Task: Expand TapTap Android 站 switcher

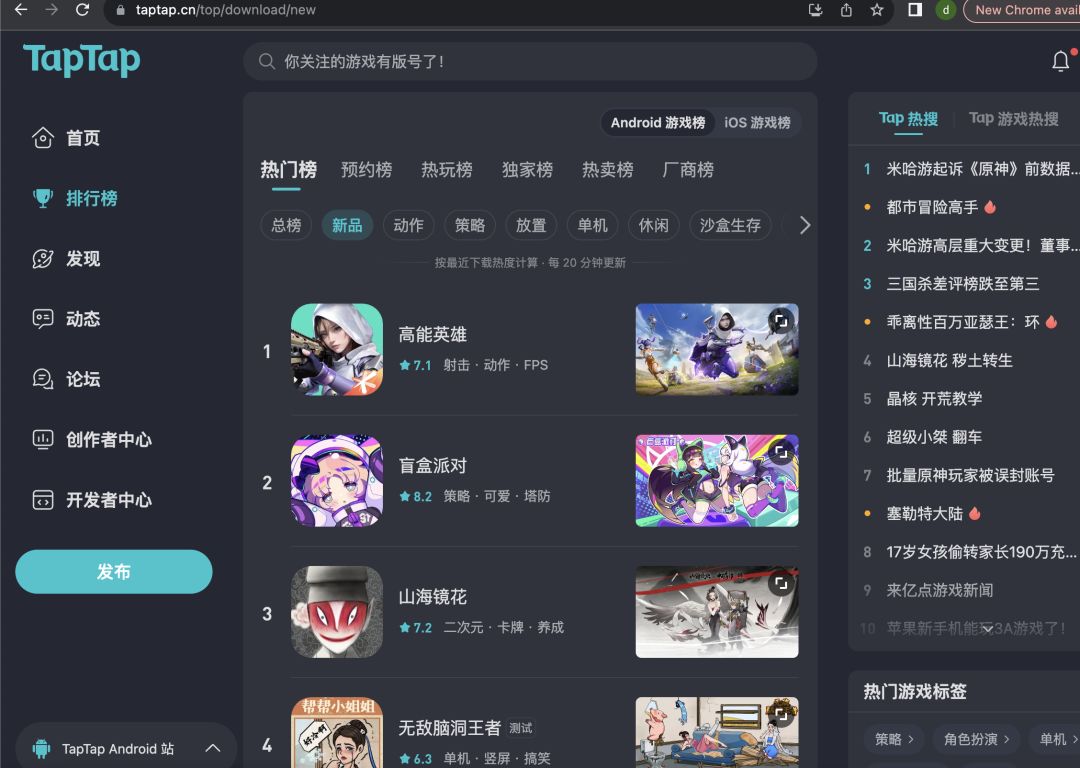Action: 213,748
